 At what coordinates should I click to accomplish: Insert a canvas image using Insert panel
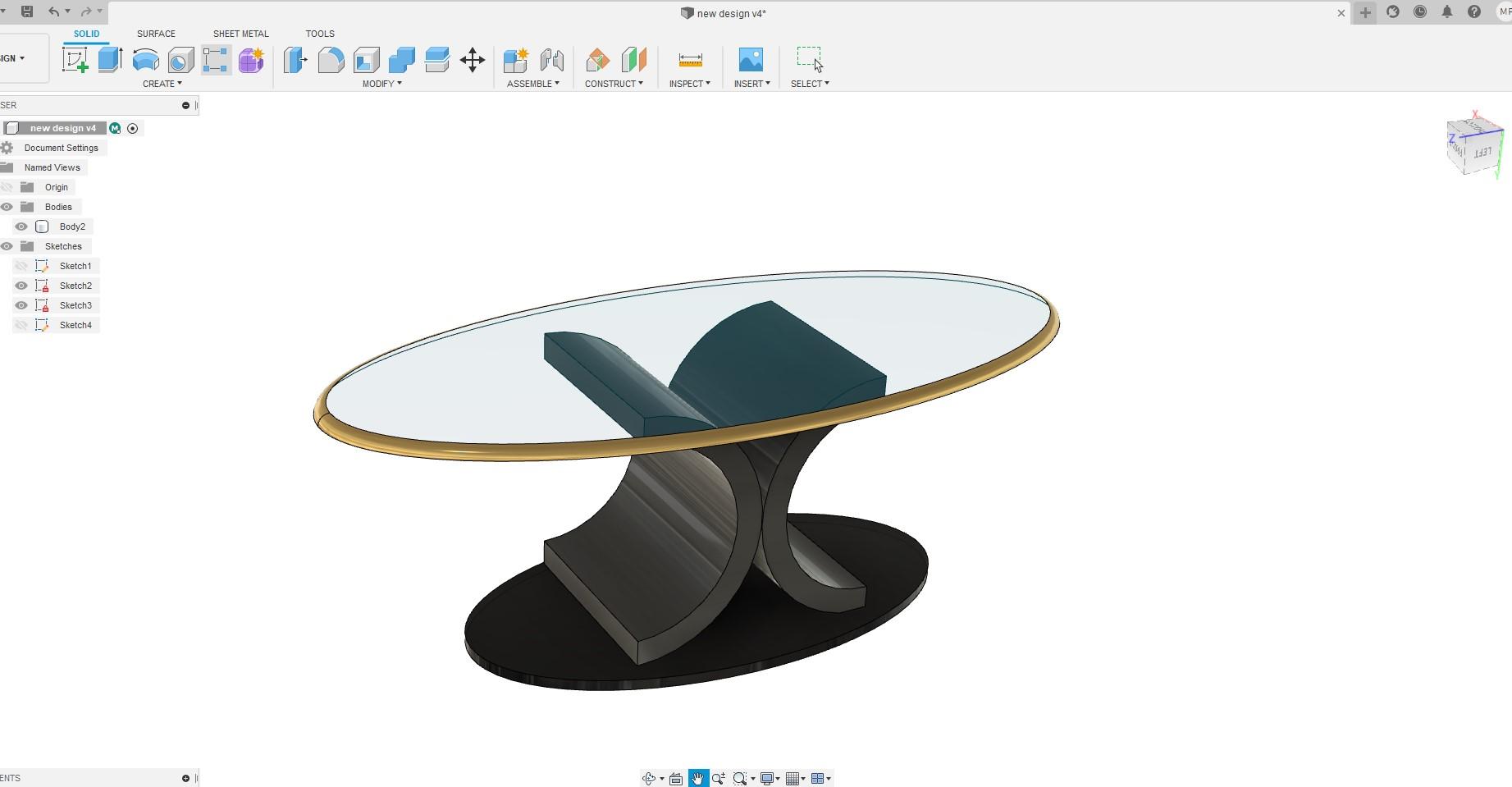pyautogui.click(x=750, y=59)
